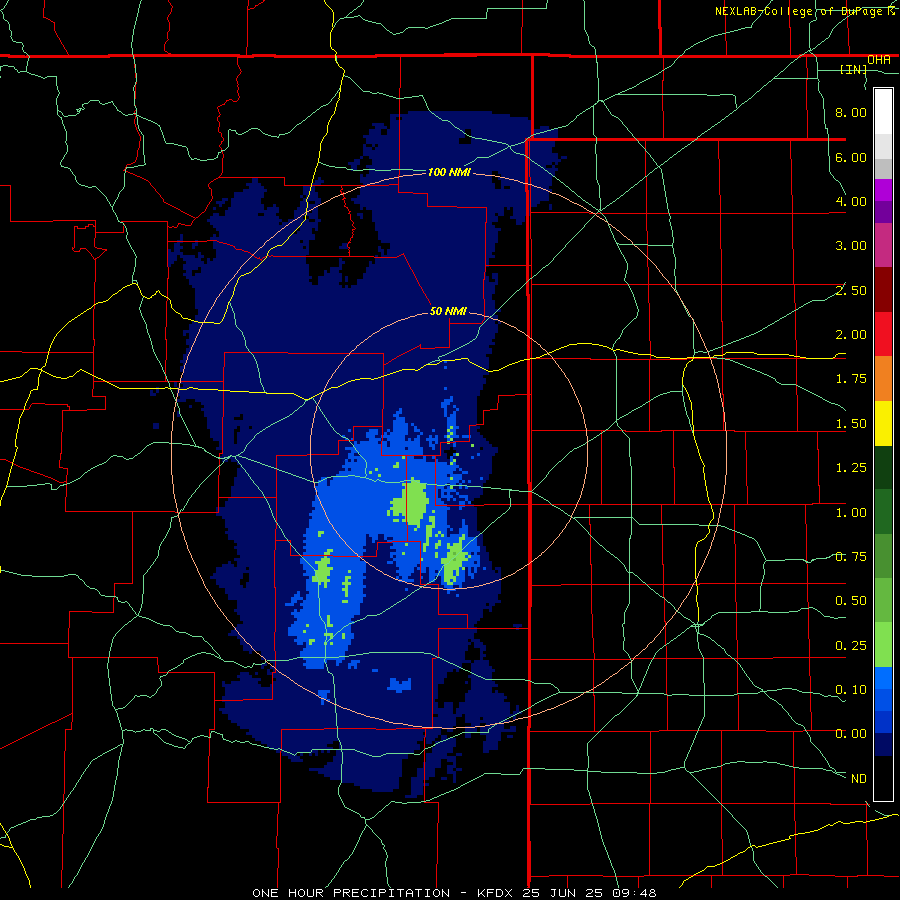Click the light green legend swatch near 0.25
Image resolution: width=900 pixels, height=900 pixels.
point(883,645)
